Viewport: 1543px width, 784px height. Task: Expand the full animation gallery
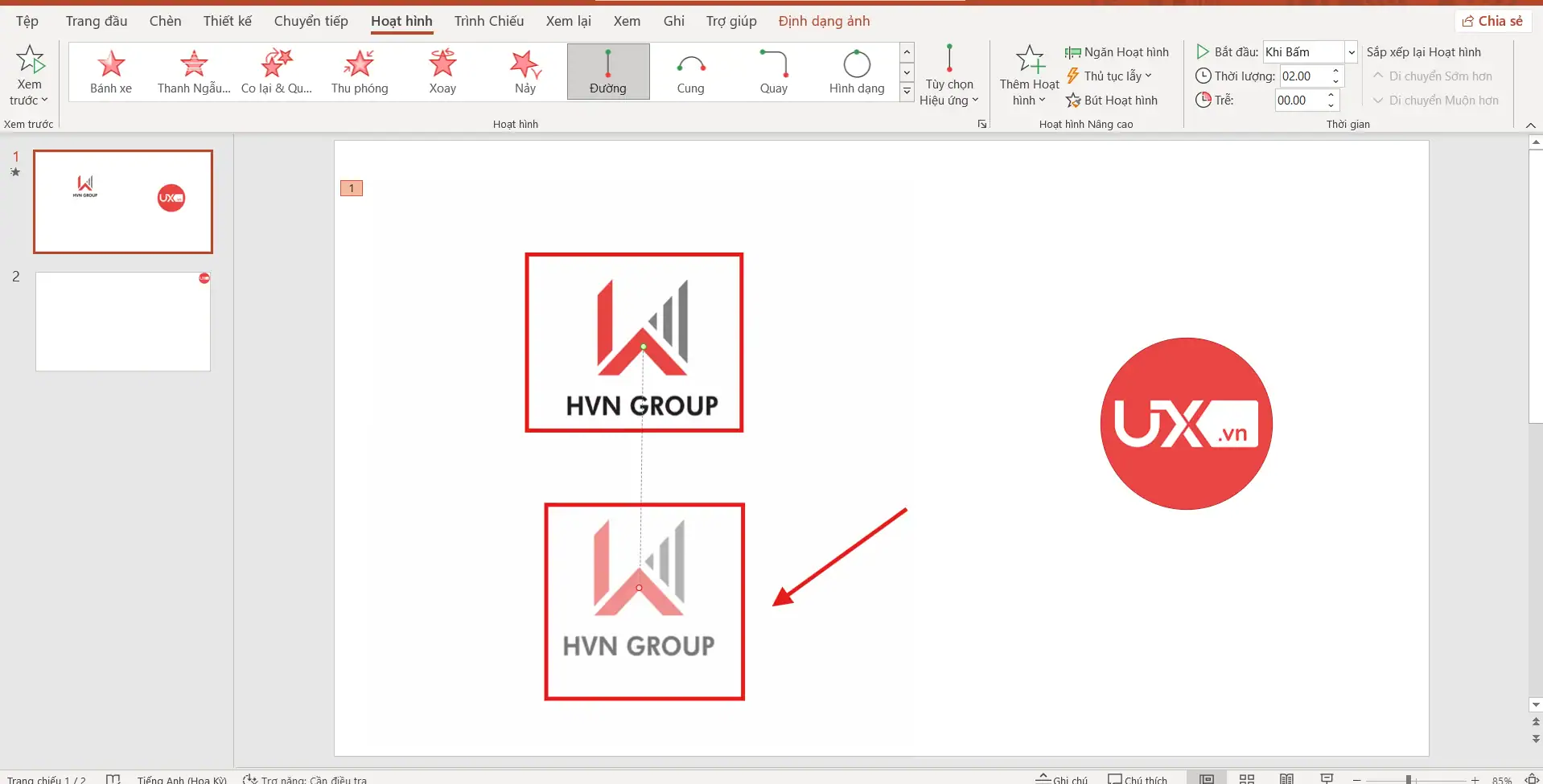[907, 92]
